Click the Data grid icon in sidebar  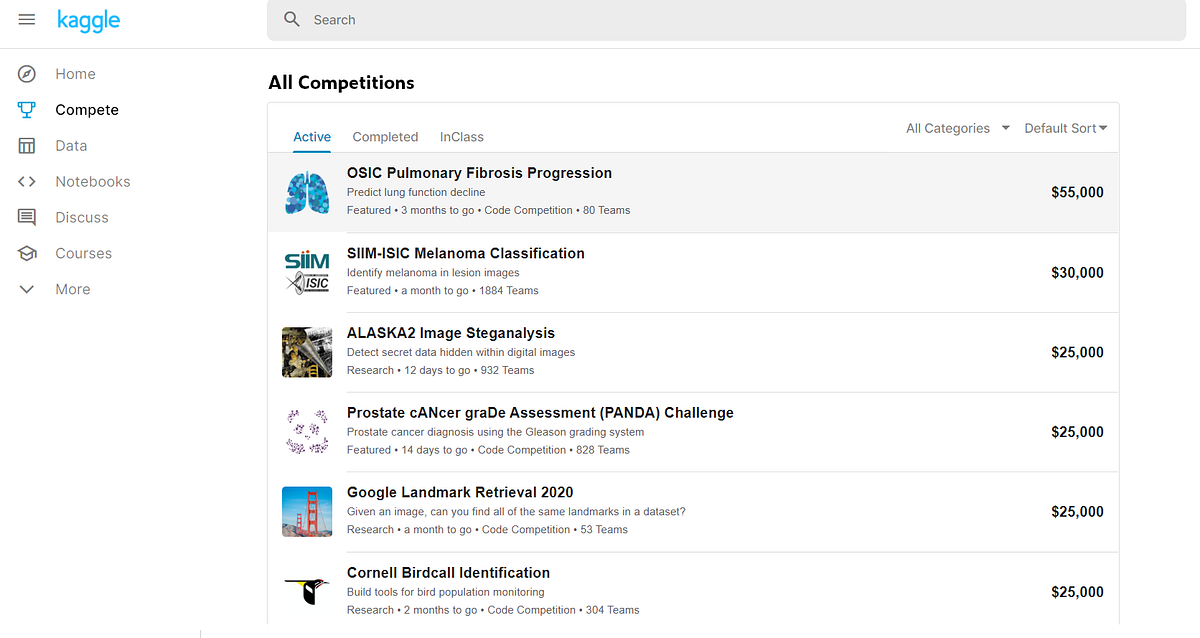(x=24, y=145)
